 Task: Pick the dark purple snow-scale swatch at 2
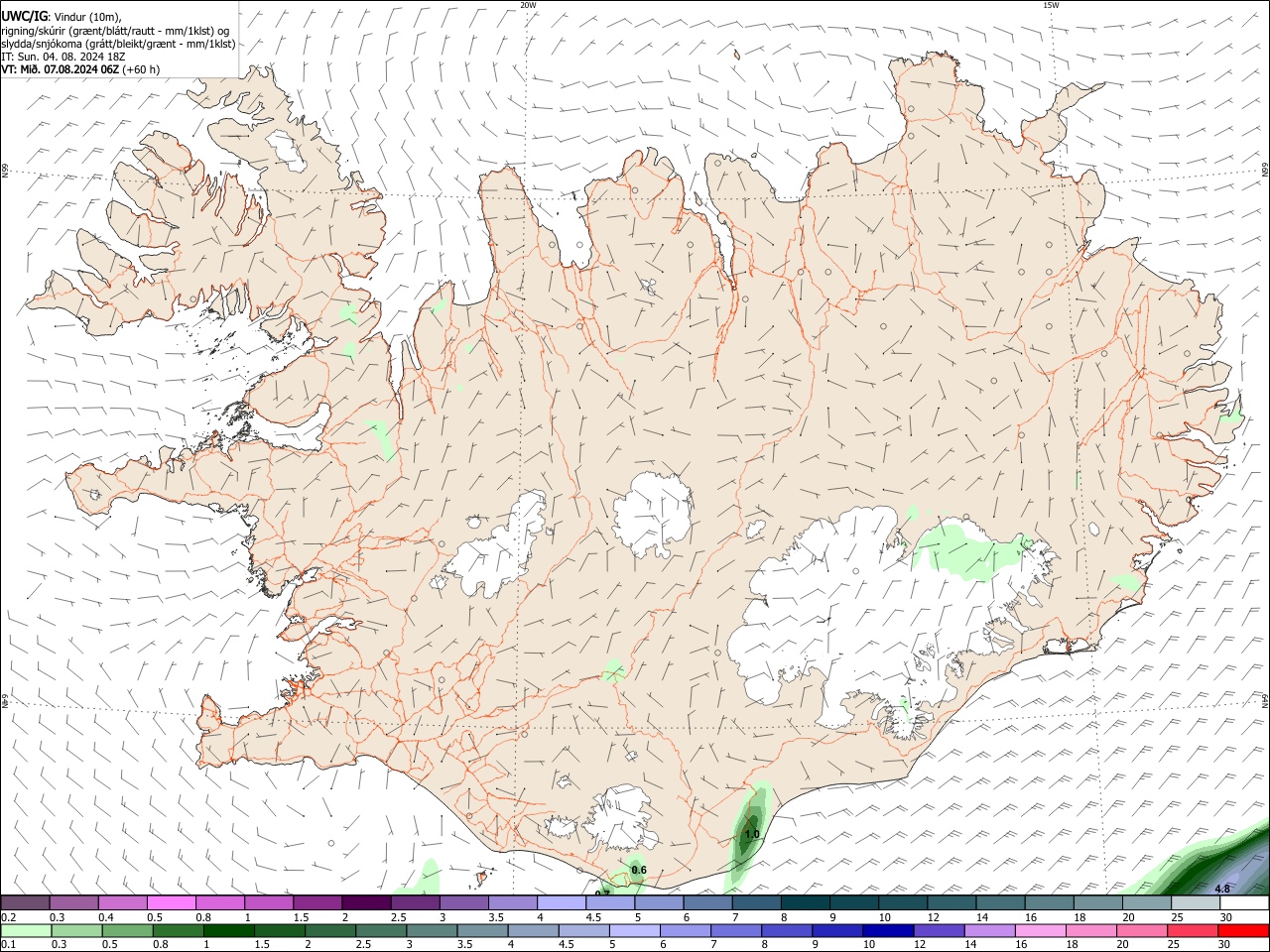point(366,903)
